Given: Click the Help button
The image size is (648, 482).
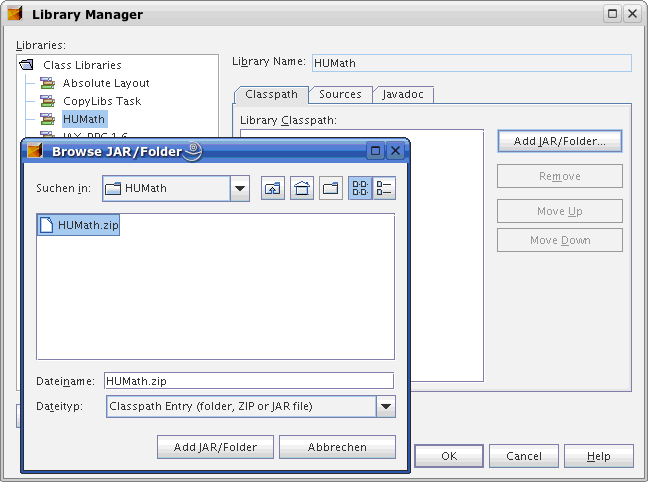Looking at the screenshot, I should coord(598,456).
